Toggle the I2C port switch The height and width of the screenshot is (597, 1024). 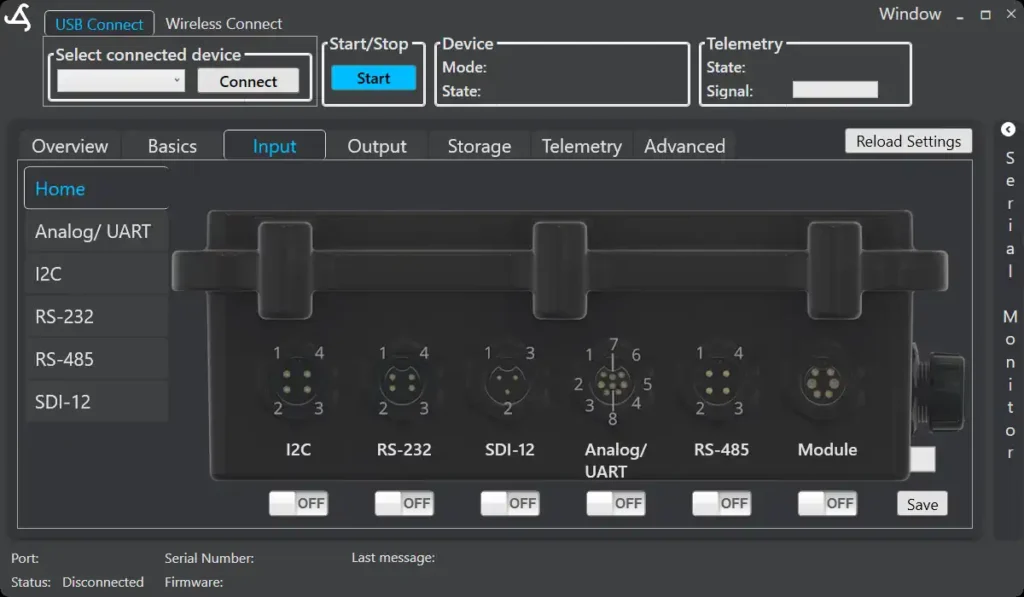298,503
